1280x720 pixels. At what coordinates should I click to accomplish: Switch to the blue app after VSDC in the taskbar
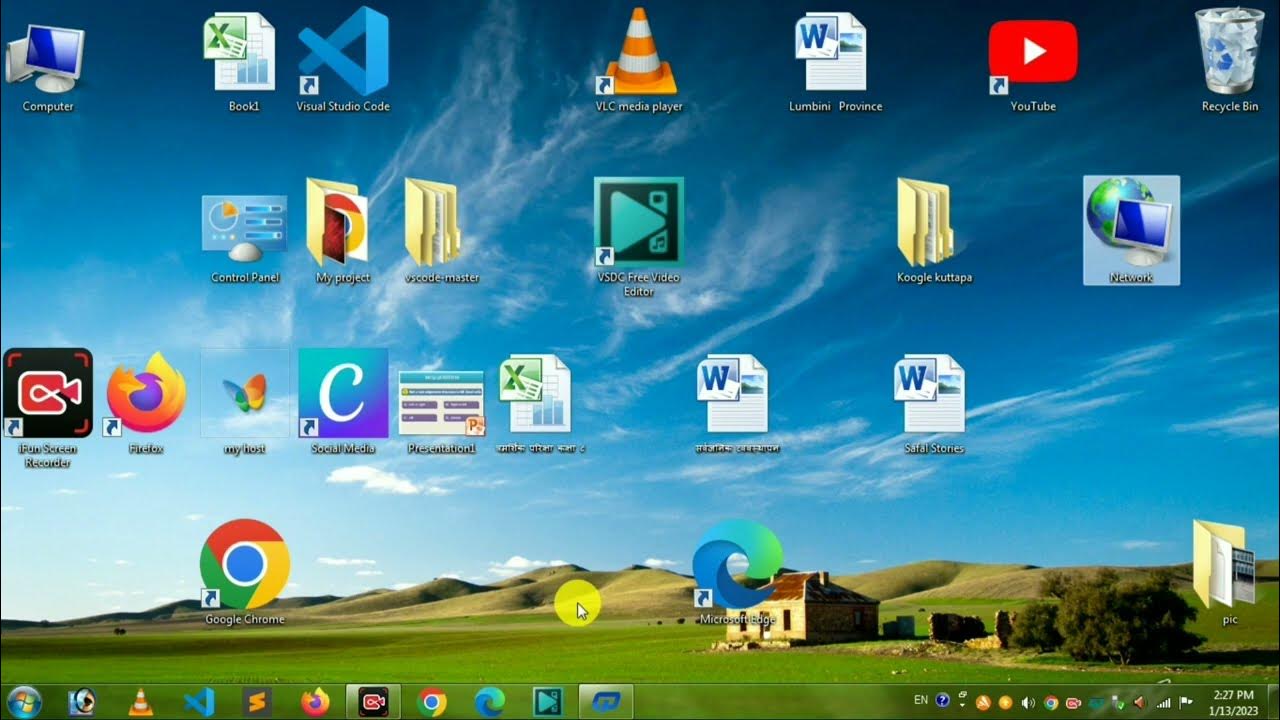tap(606, 702)
